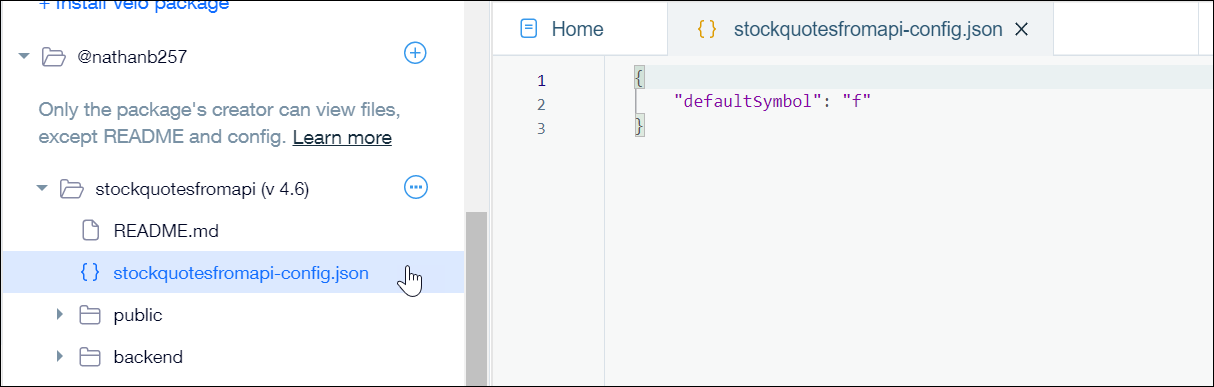Image resolution: width=1214 pixels, height=387 pixels.
Task: Expand the backend folder arrow
Action: (60, 356)
